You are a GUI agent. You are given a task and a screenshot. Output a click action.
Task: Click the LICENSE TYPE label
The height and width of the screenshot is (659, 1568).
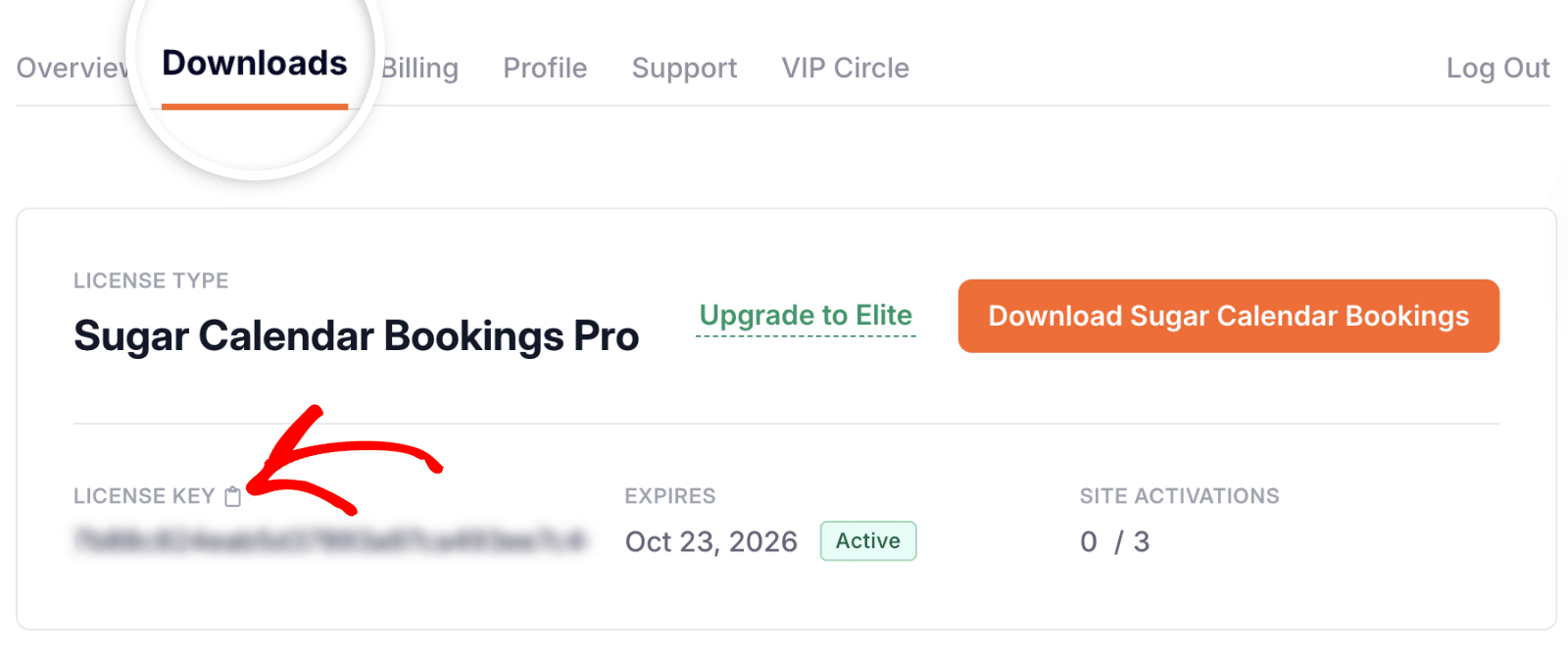(x=150, y=280)
